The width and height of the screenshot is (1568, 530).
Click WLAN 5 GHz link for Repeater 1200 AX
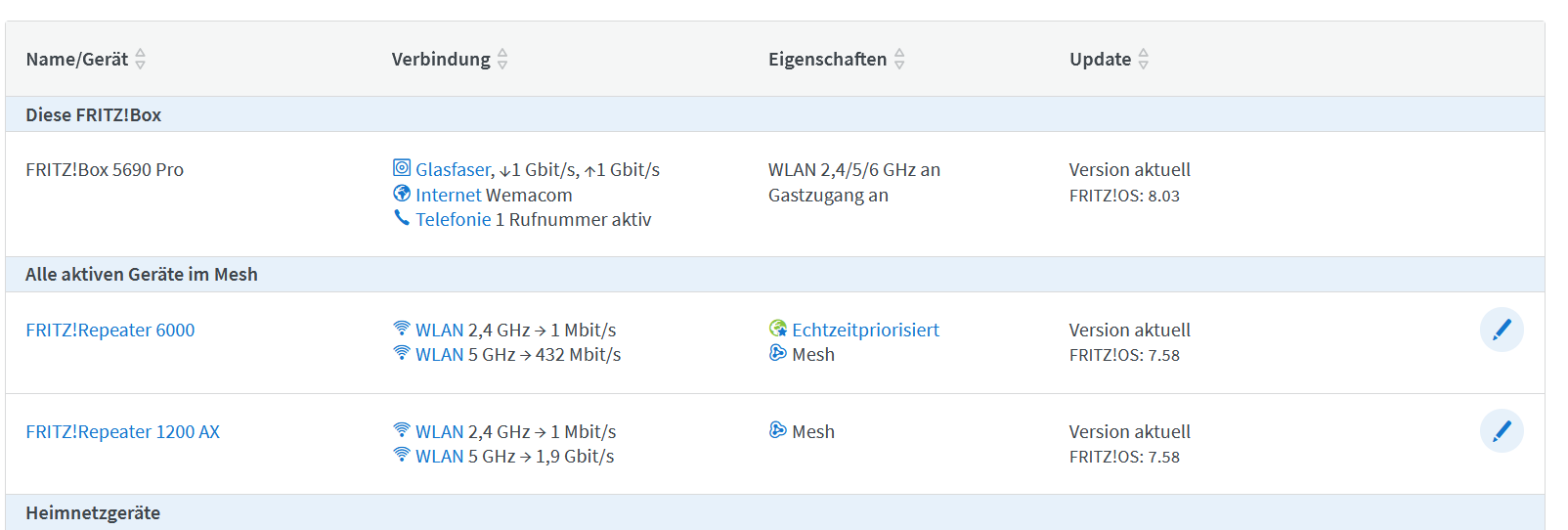pos(439,456)
